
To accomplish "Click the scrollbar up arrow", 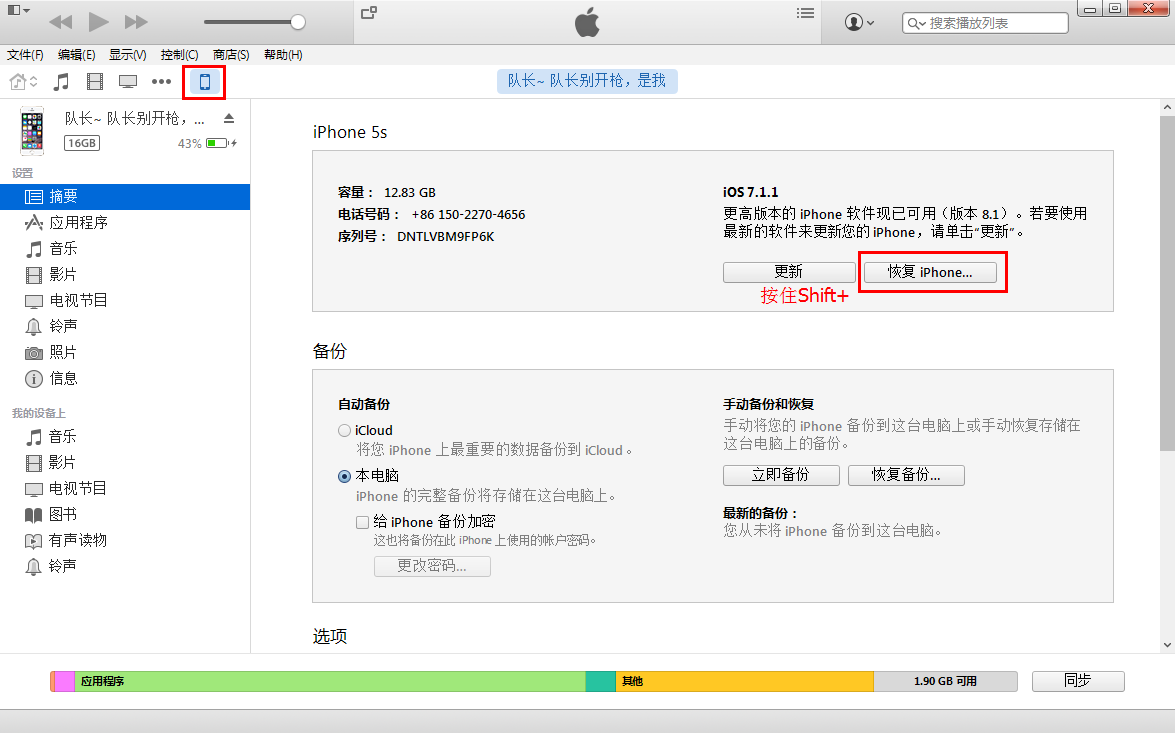I will [1168, 108].
